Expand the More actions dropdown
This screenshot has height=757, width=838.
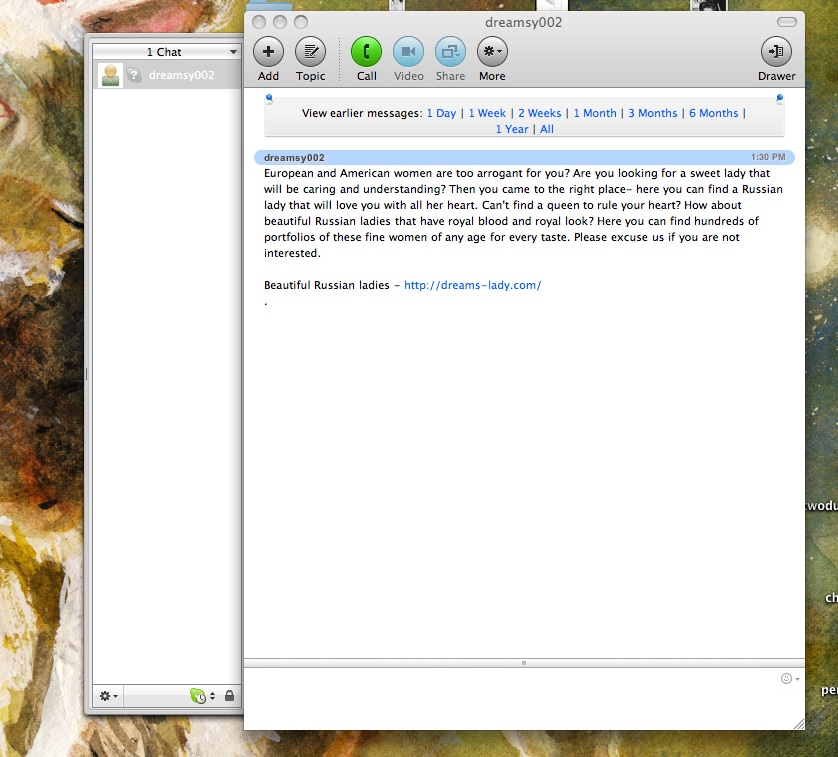click(x=492, y=51)
